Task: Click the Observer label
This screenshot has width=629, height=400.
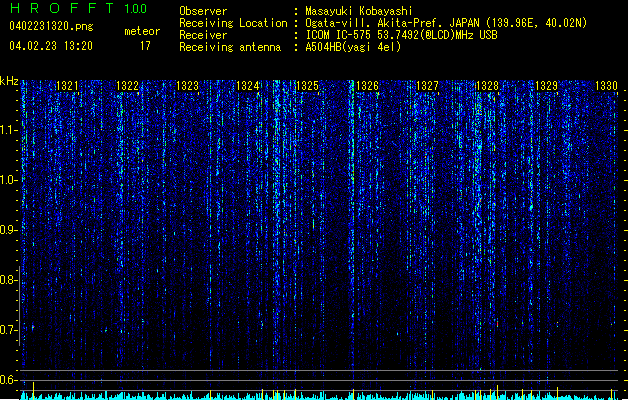Action: pyautogui.click(x=203, y=11)
